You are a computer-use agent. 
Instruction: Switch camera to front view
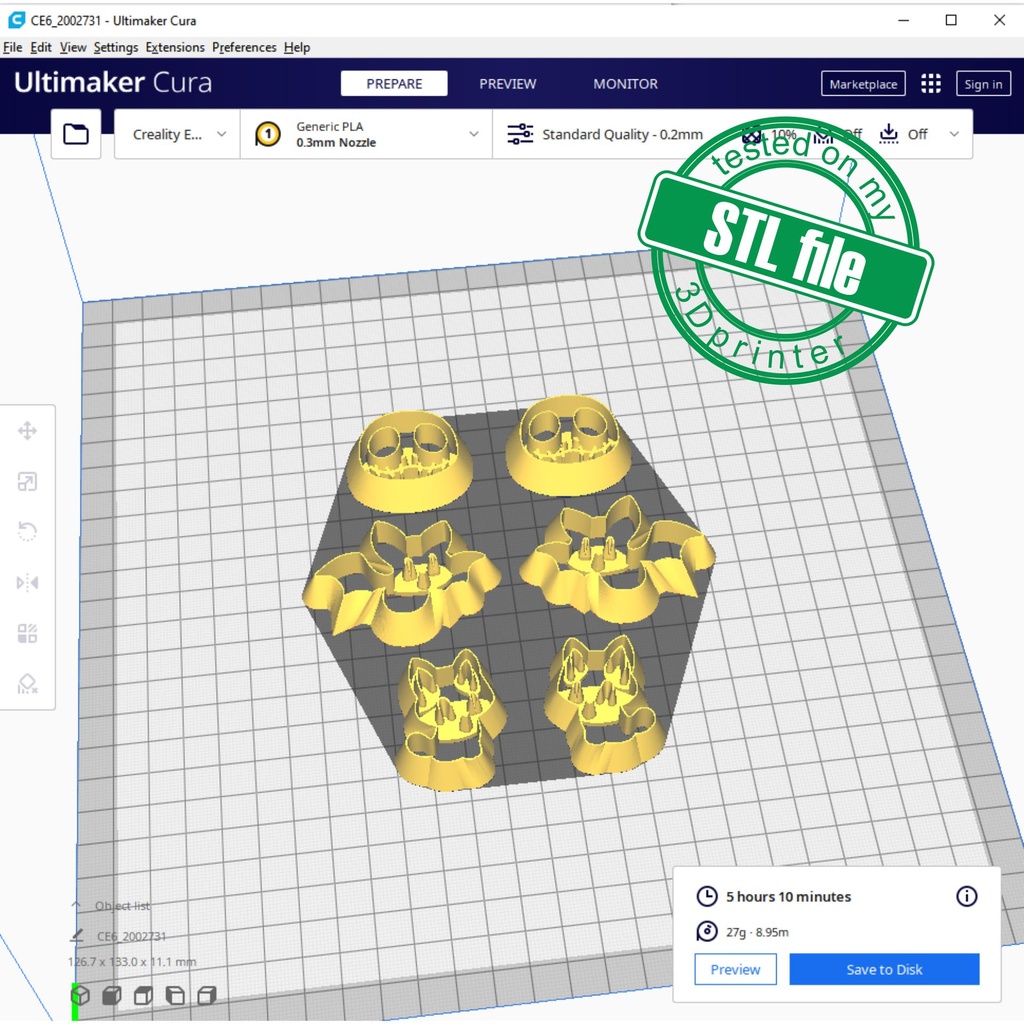pos(112,995)
